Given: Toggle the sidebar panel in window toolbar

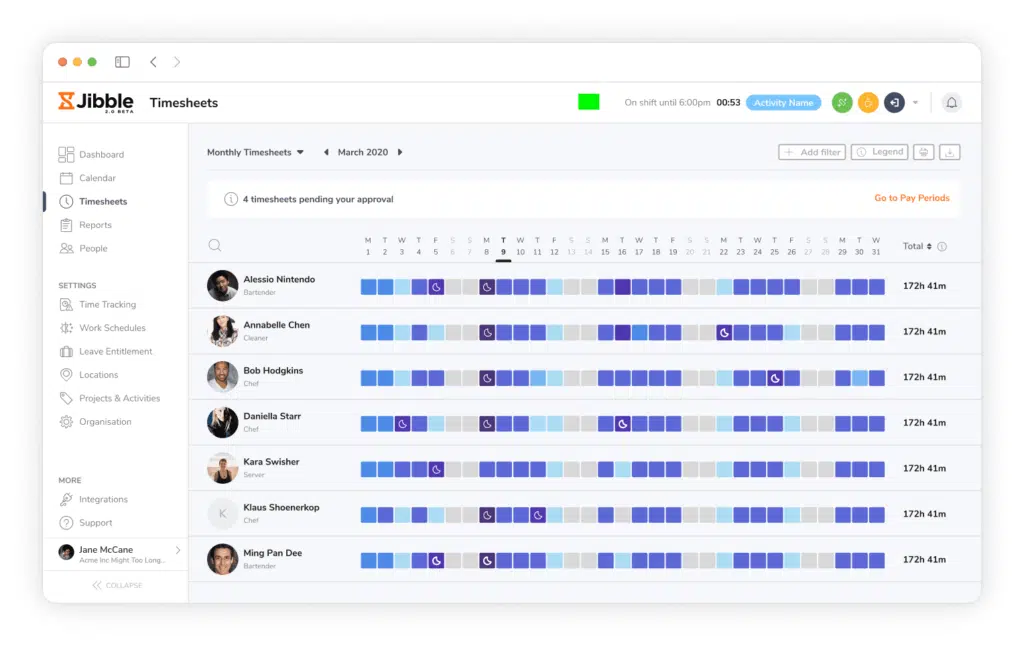Looking at the screenshot, I should coord(122,62).
